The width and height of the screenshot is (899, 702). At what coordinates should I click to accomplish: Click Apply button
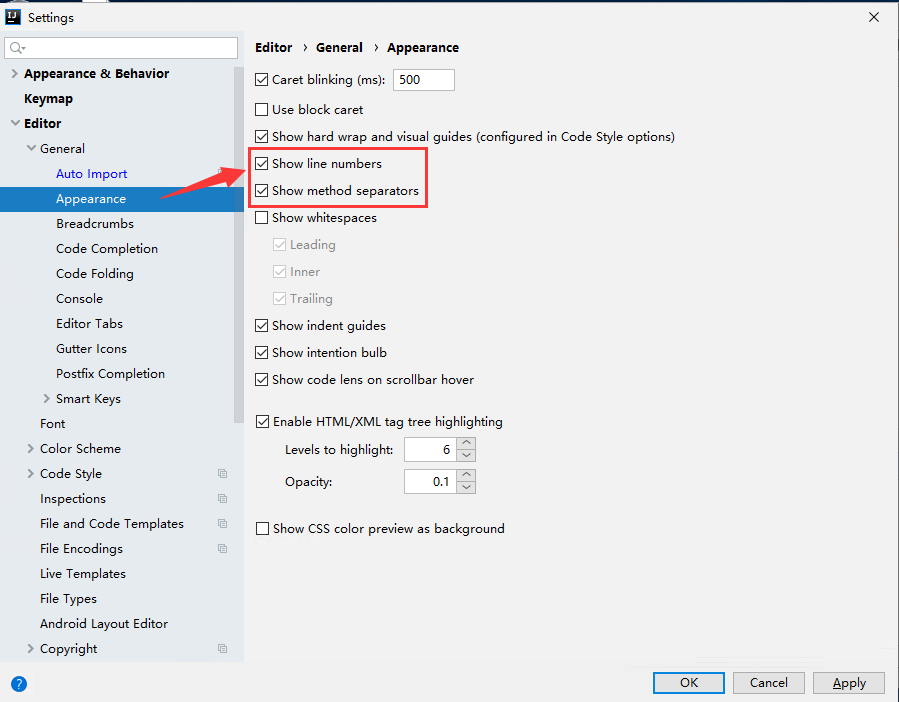pyautogui.click(x=849, y=682)
